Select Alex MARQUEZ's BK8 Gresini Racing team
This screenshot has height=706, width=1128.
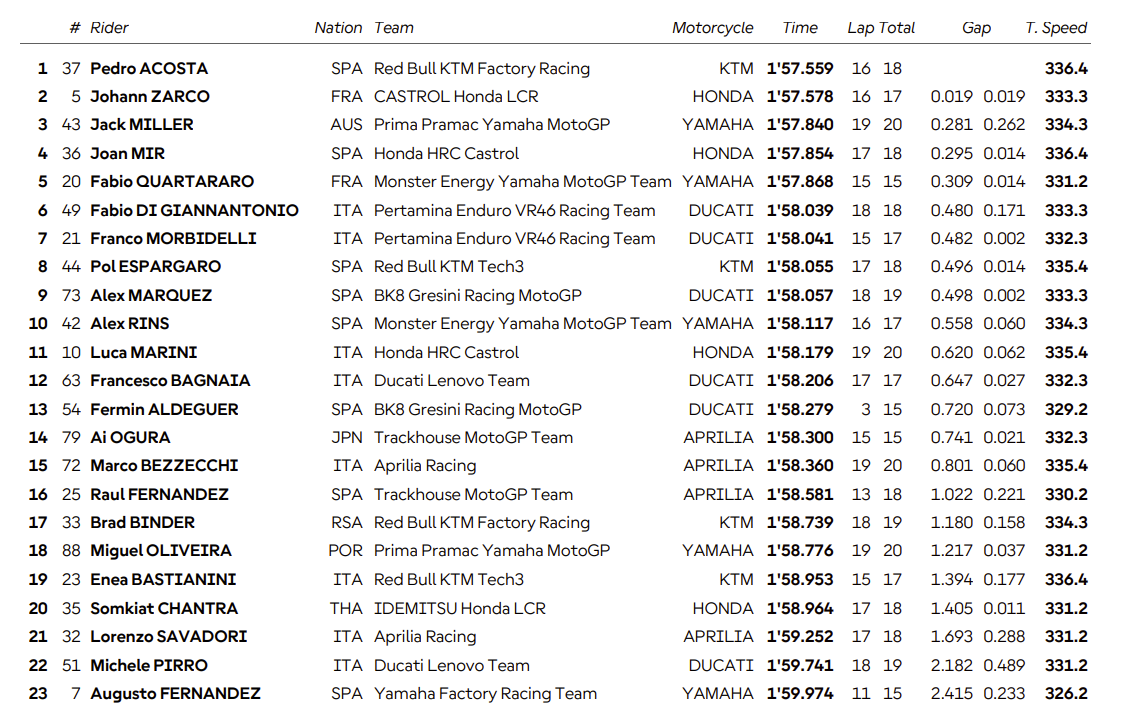click(x=477, y=296)
